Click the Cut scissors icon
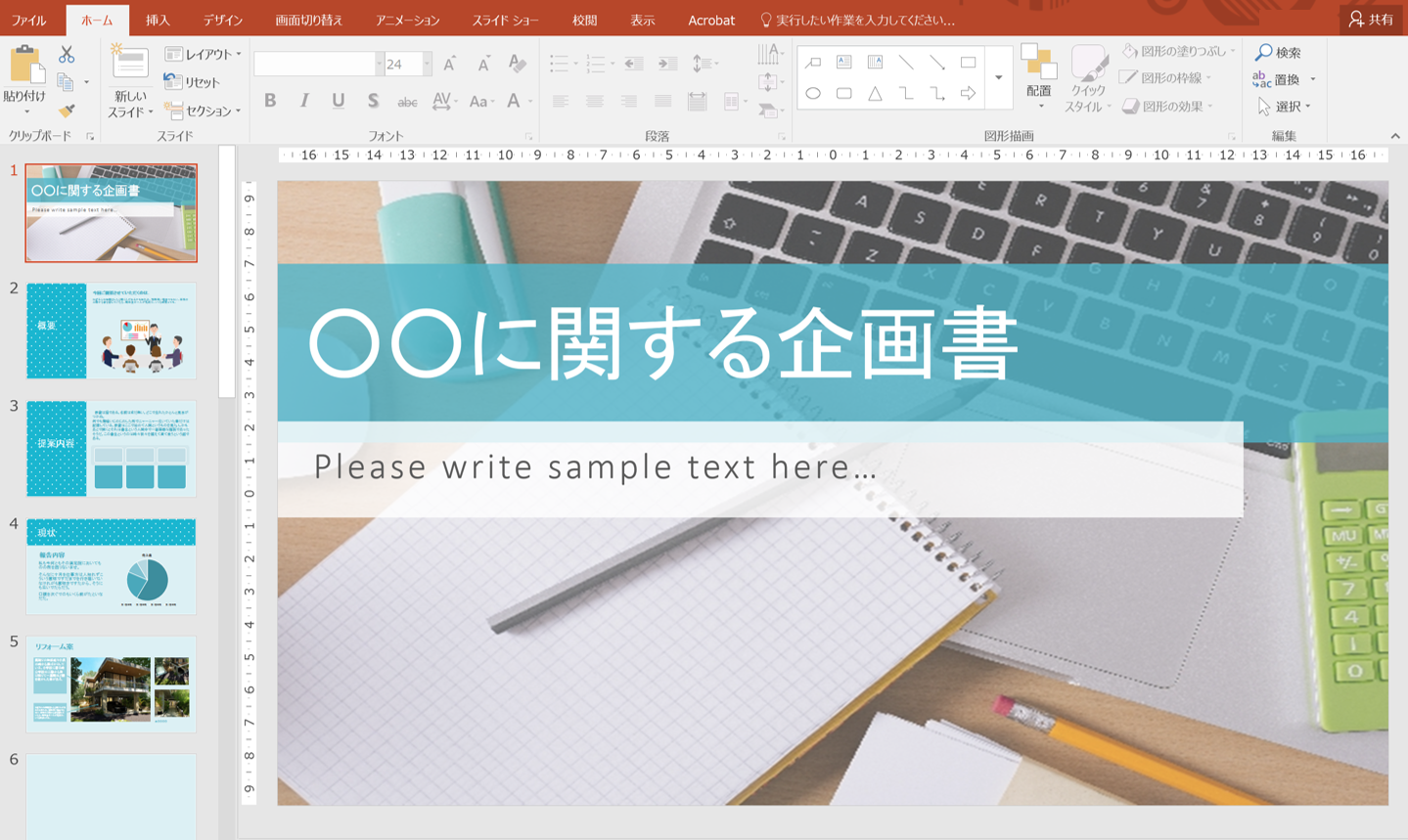Viewport: 1408px width, 840px height. (67, 55)
